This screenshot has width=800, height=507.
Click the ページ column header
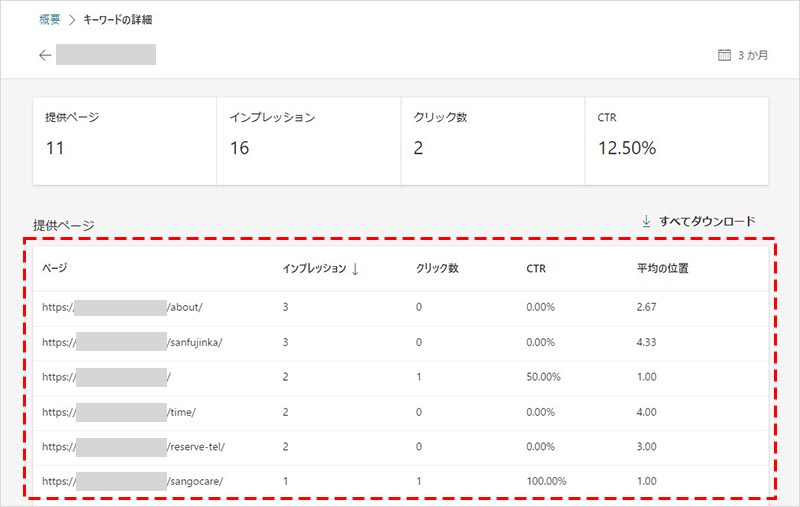[54, 269]
